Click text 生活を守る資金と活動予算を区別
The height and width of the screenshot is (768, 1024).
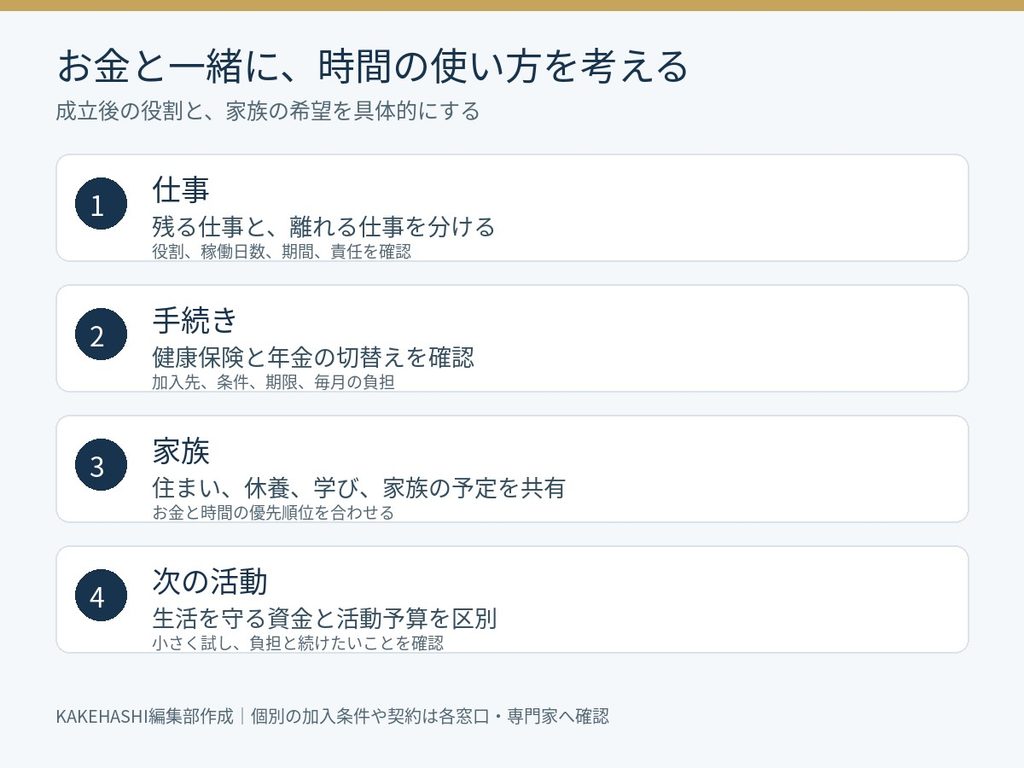(x=325, y=618)
